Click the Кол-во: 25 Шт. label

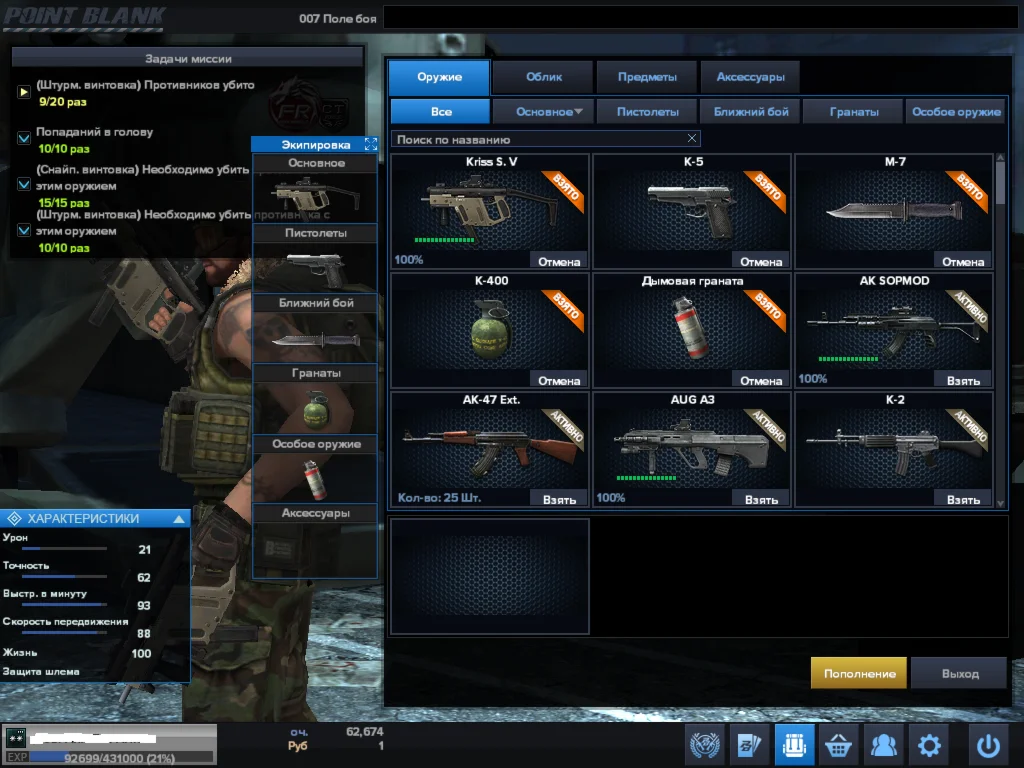click(x=439, y=498)
